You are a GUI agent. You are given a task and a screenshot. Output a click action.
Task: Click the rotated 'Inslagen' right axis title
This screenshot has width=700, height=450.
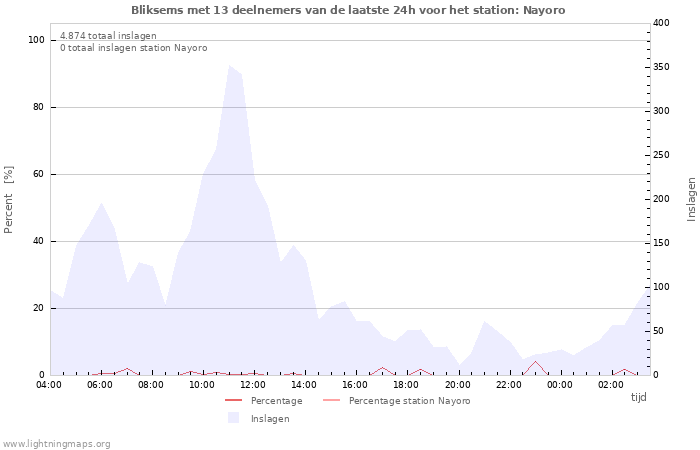click(690, 199)
